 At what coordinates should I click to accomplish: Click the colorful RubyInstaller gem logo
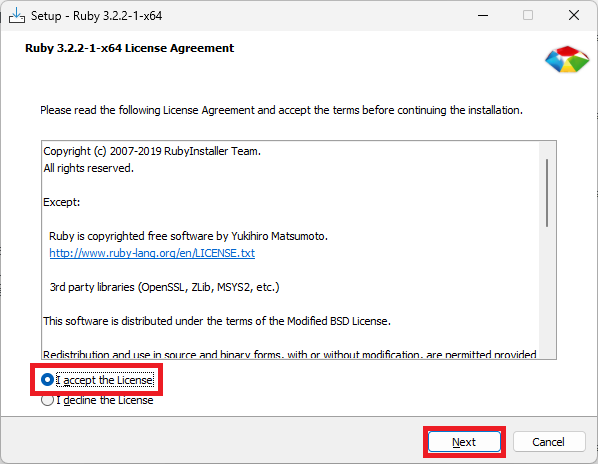567,60
